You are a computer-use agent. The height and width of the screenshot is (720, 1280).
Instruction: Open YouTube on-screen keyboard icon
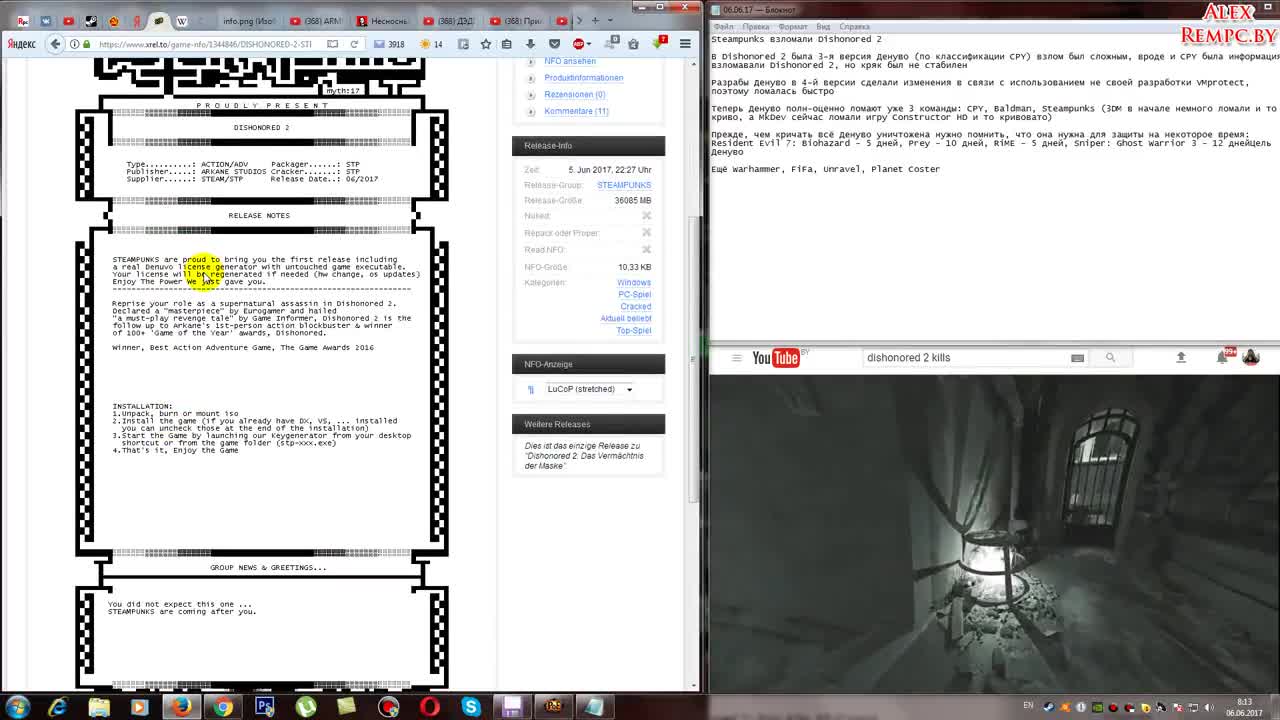click(1077, 358)
